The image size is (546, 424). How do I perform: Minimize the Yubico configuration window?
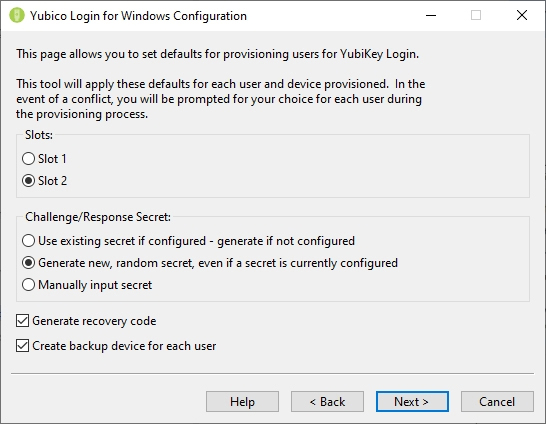(431, 15)
